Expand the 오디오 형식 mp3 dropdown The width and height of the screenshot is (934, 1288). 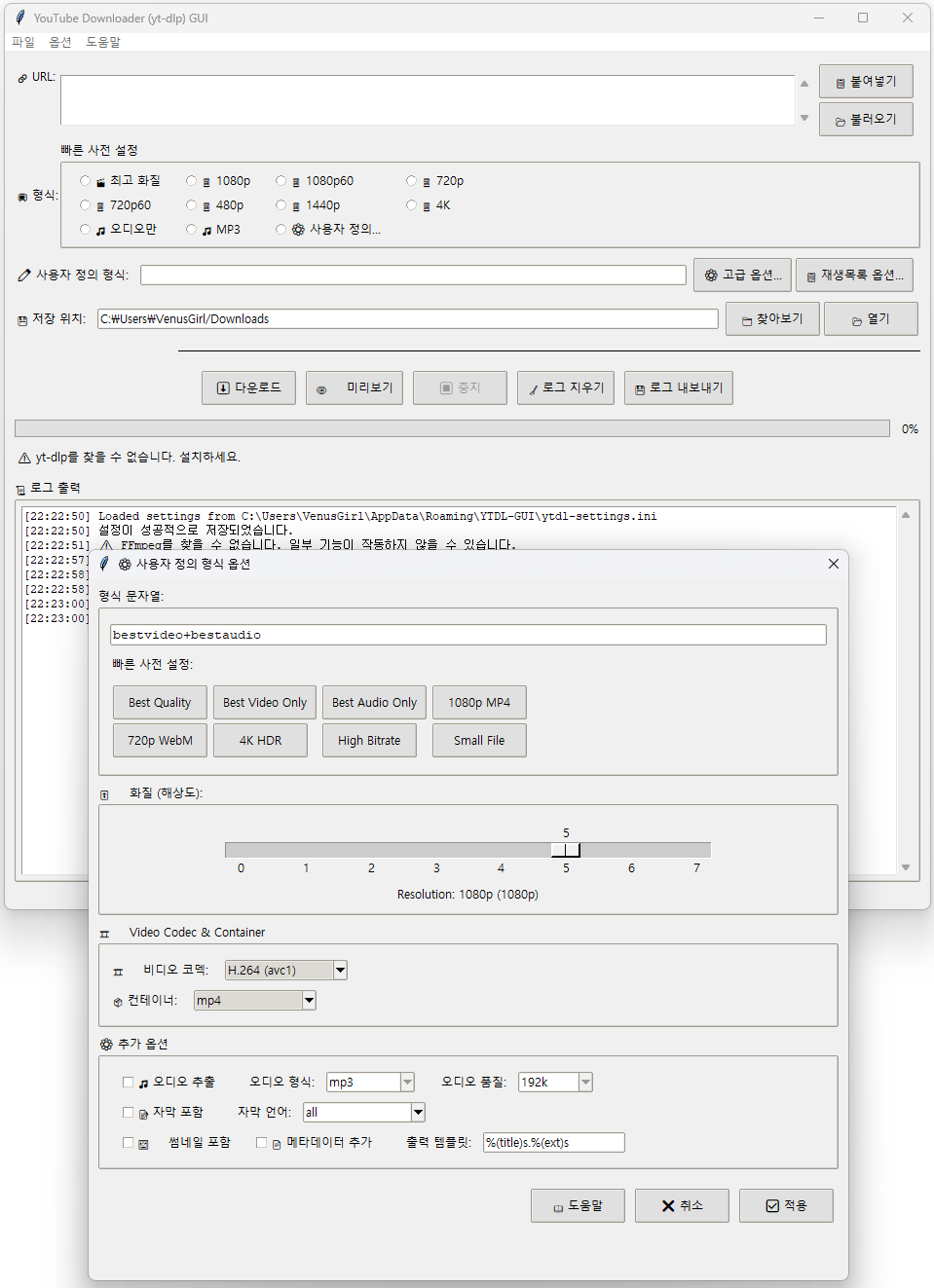[x=407, y=1083]
